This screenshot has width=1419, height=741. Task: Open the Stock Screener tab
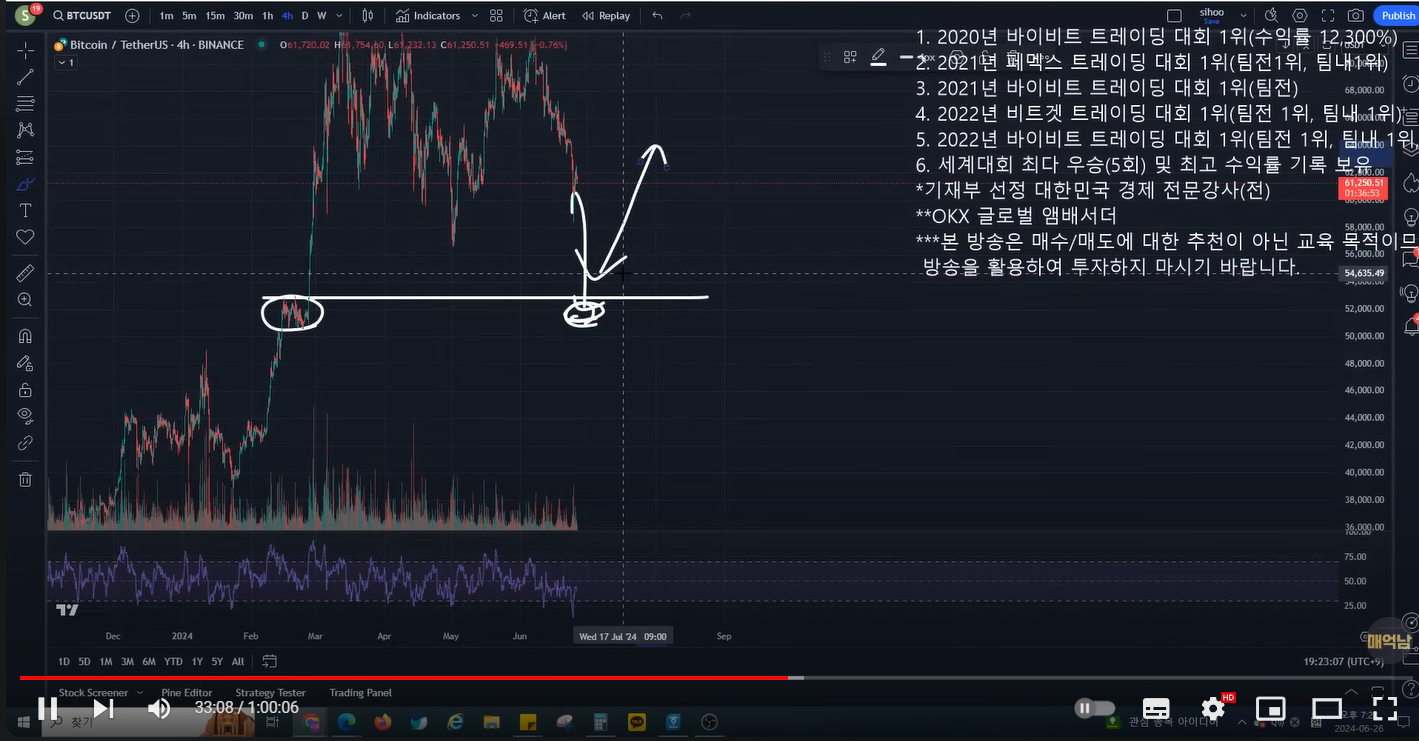tap(93, 692)
